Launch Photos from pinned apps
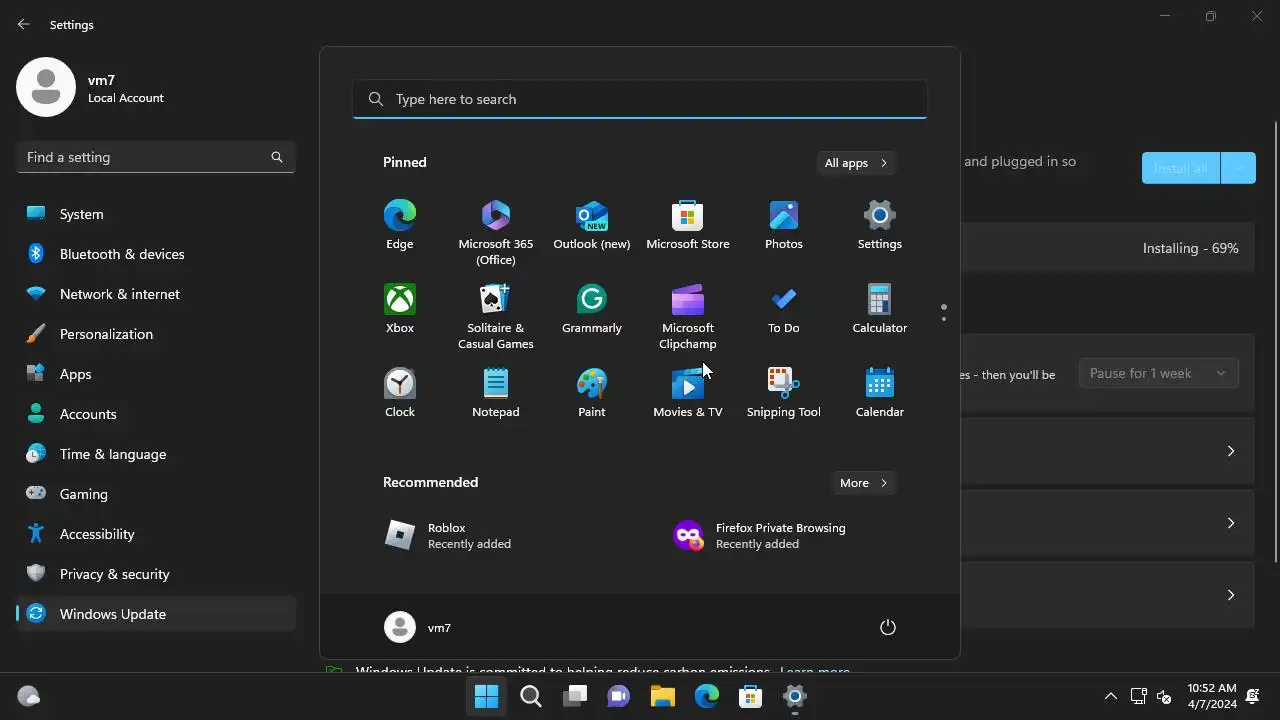The image size is (1280, 720). pos(783,225)
